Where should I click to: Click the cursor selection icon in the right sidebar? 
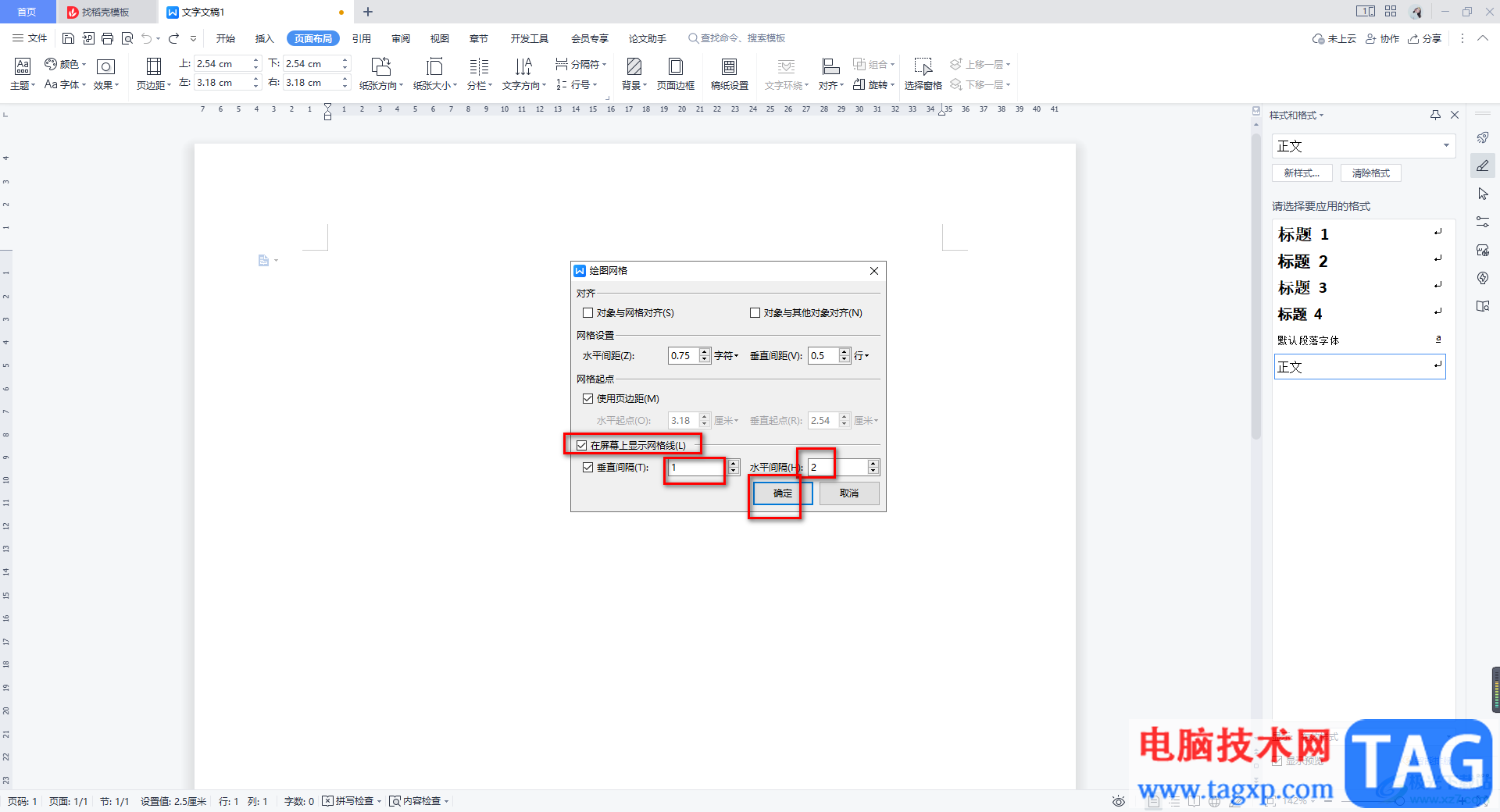click(1483, 194)
